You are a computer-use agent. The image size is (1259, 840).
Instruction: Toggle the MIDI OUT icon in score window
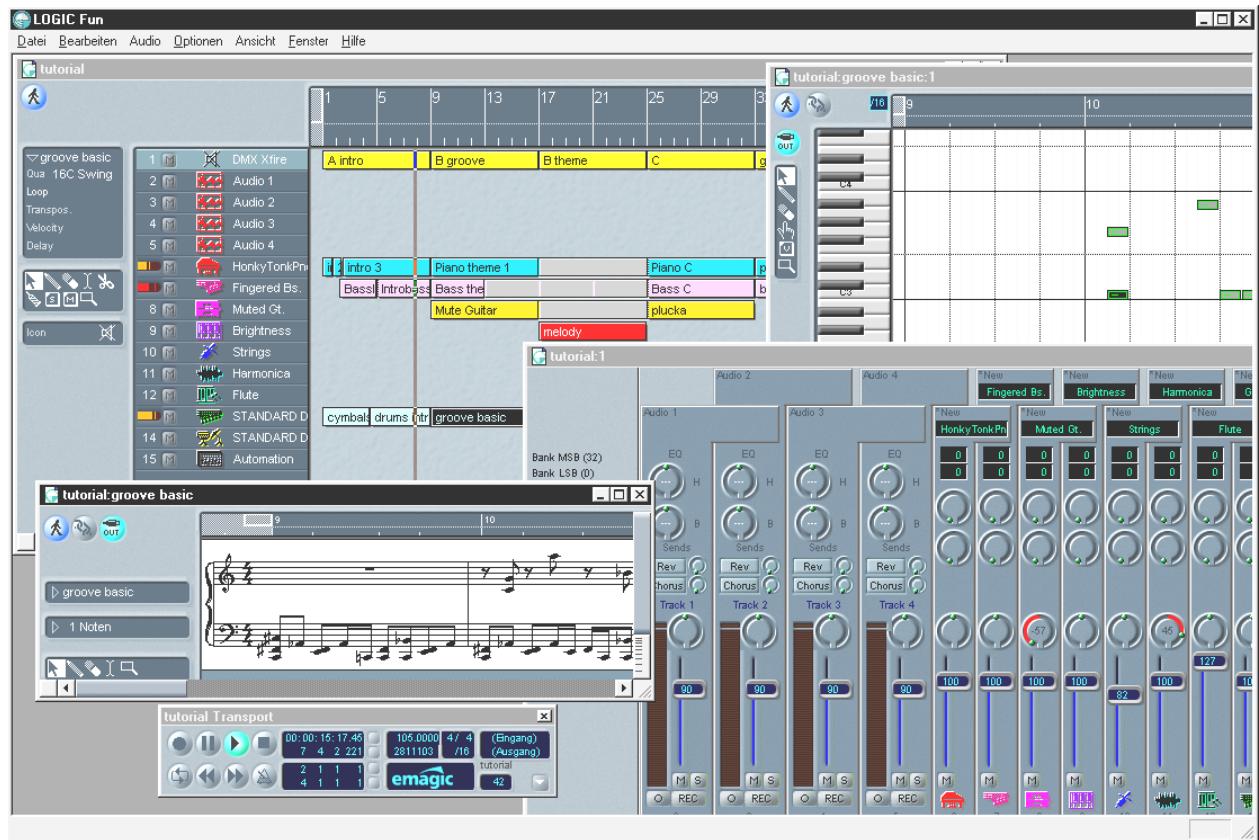click(111, 531)
